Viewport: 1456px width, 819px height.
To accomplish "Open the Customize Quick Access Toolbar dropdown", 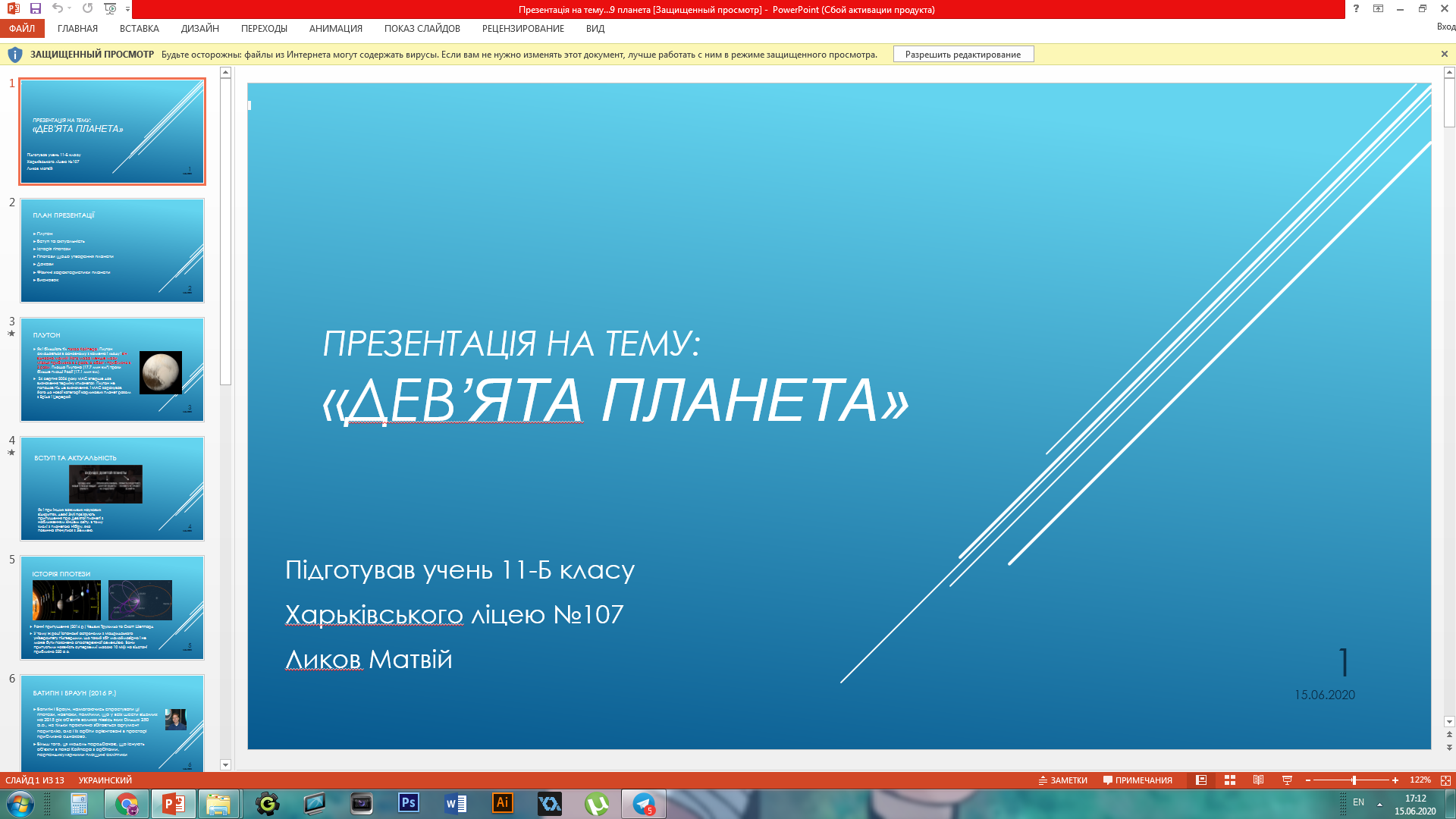I will pyautogui.click(x=127, y=9).
